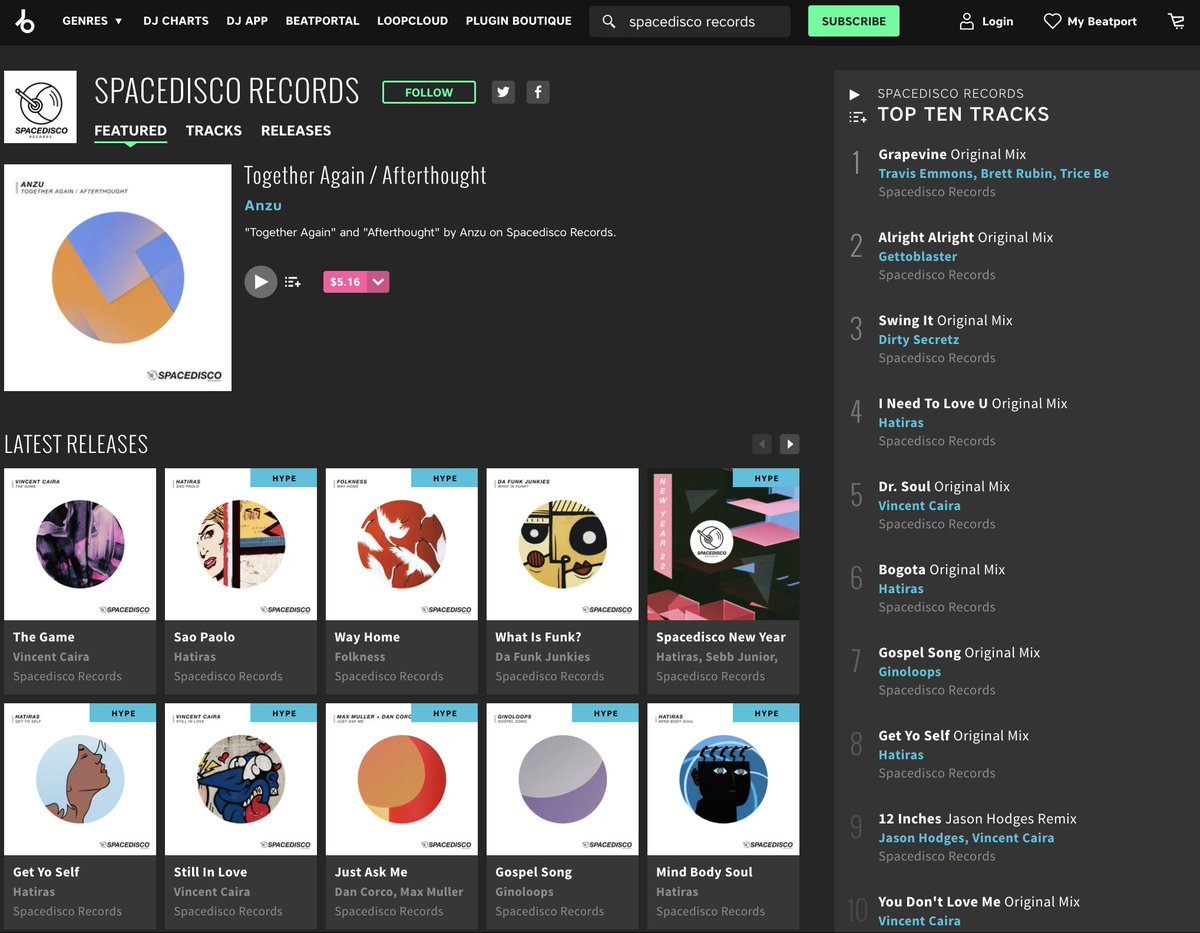Open My Beatport heart icon
Viewport: 1200px width, 933px height.
1052,21
